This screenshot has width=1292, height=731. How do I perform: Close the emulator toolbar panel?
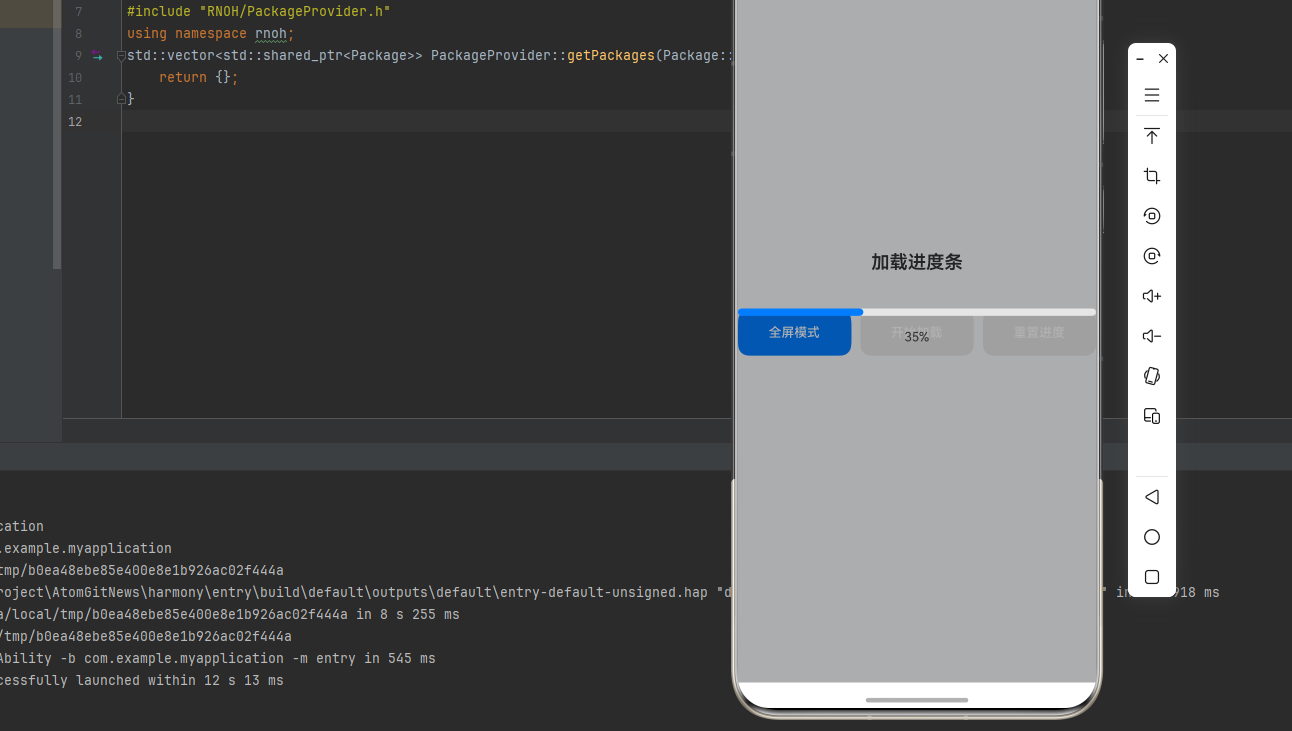(1163, 59)
